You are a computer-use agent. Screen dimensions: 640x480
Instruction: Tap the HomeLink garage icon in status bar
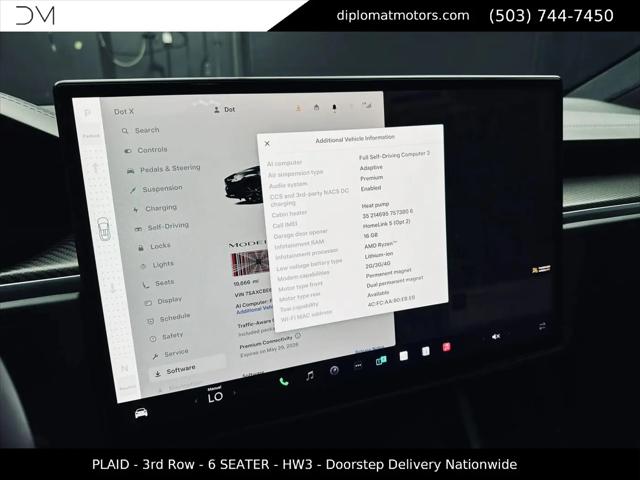[x=316, y=107]
